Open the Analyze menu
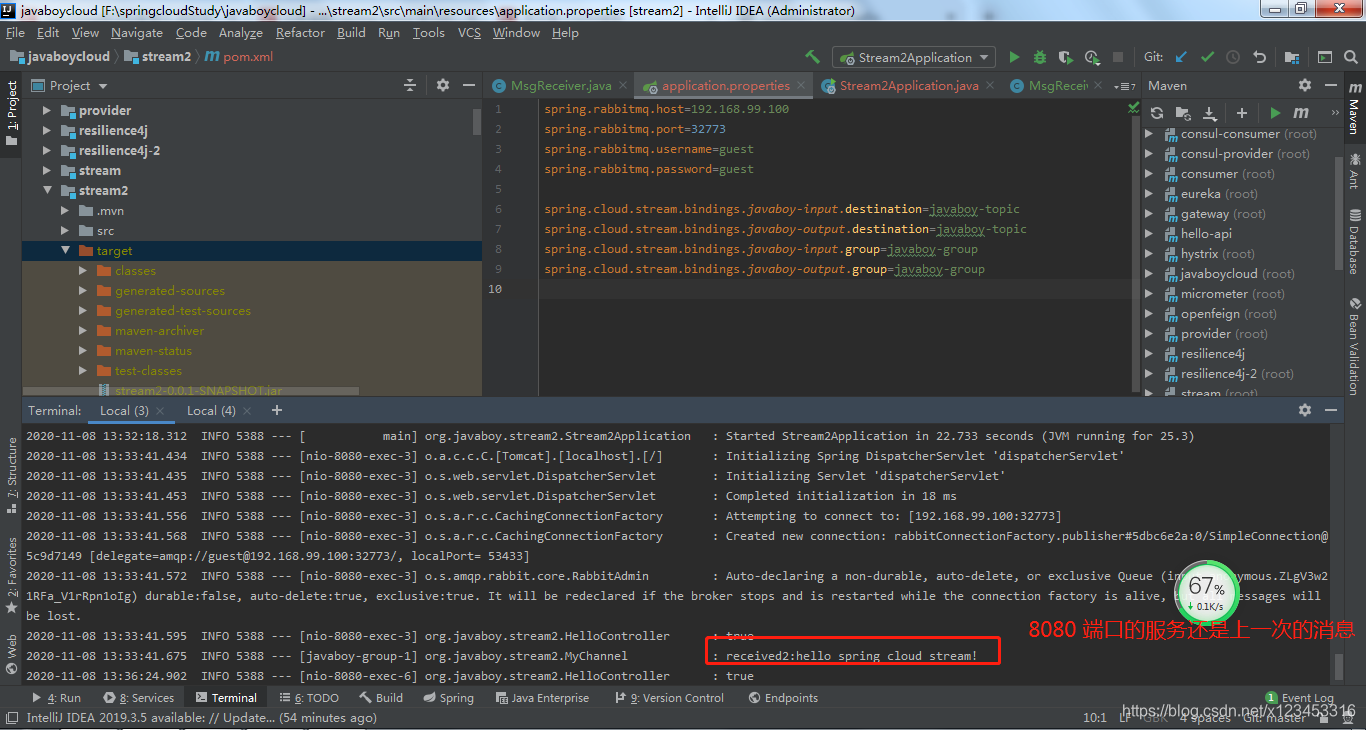The image size is (1366, 730). point(240,33)
